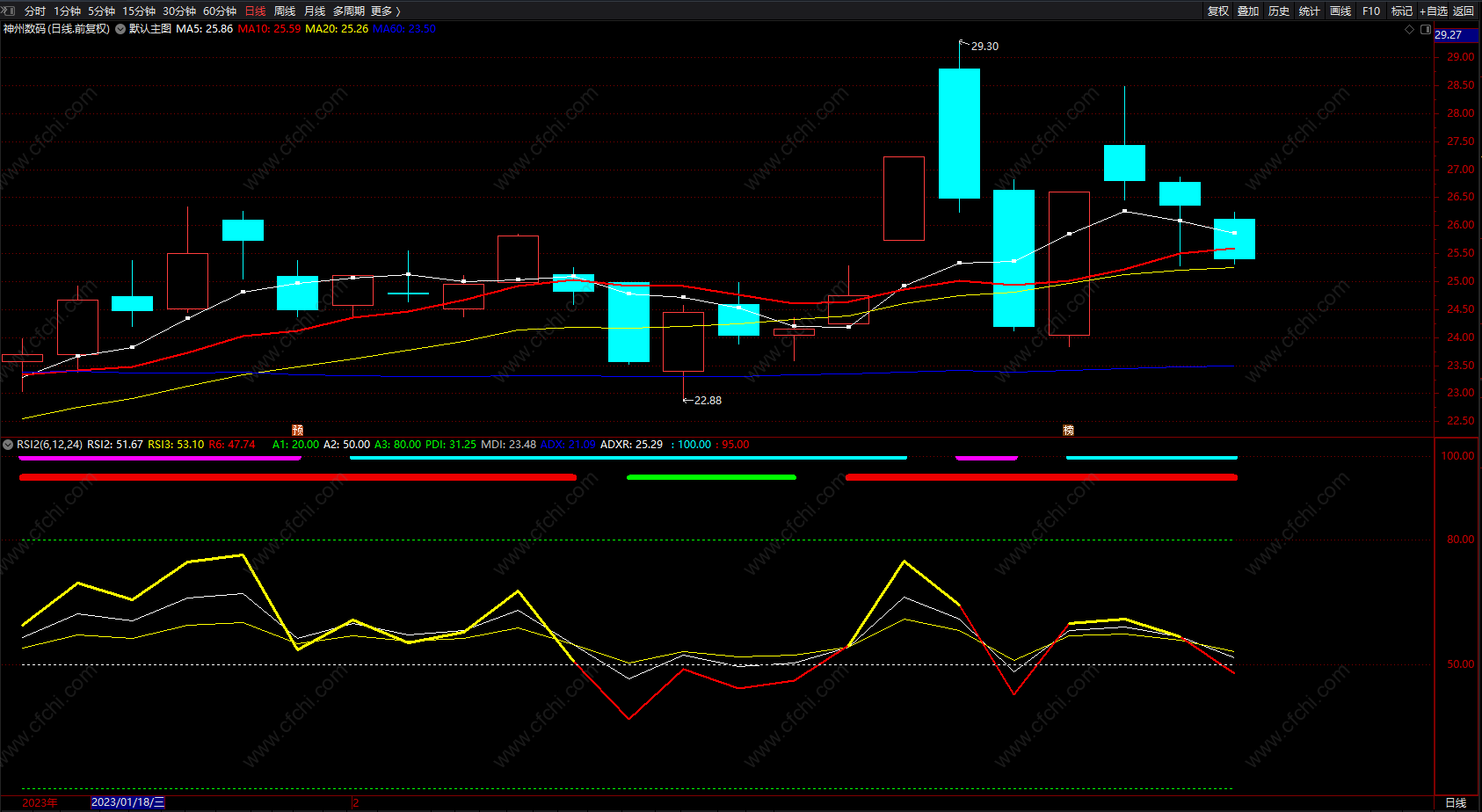Switch to the 周线 weekly tab
Screen dimensions: 1482x812
(x=285, y=11)
